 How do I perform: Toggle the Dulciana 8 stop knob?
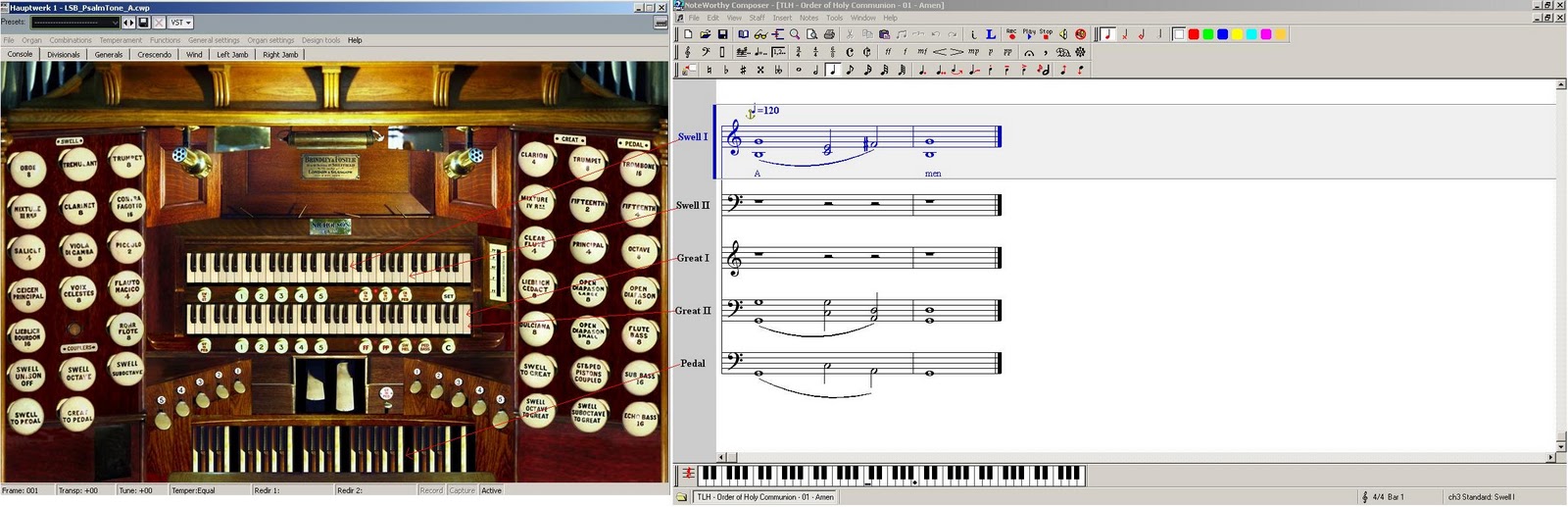[x=536, y=328]
